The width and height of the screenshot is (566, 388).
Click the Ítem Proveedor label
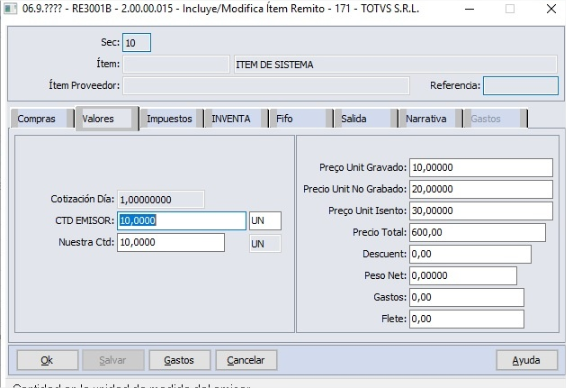84,86
